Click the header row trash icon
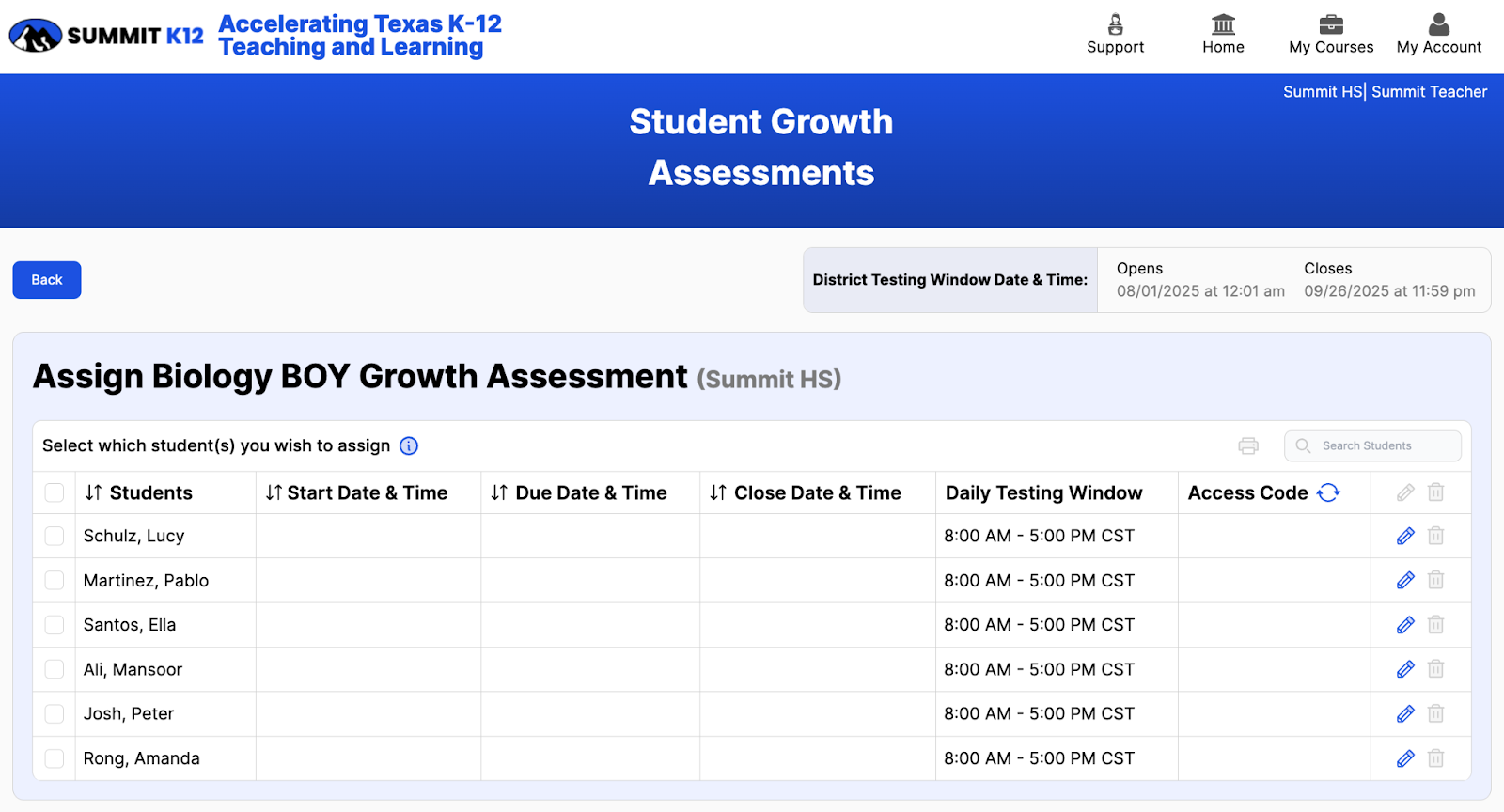Screen dimensions: 1504x812 point(1435,492)
